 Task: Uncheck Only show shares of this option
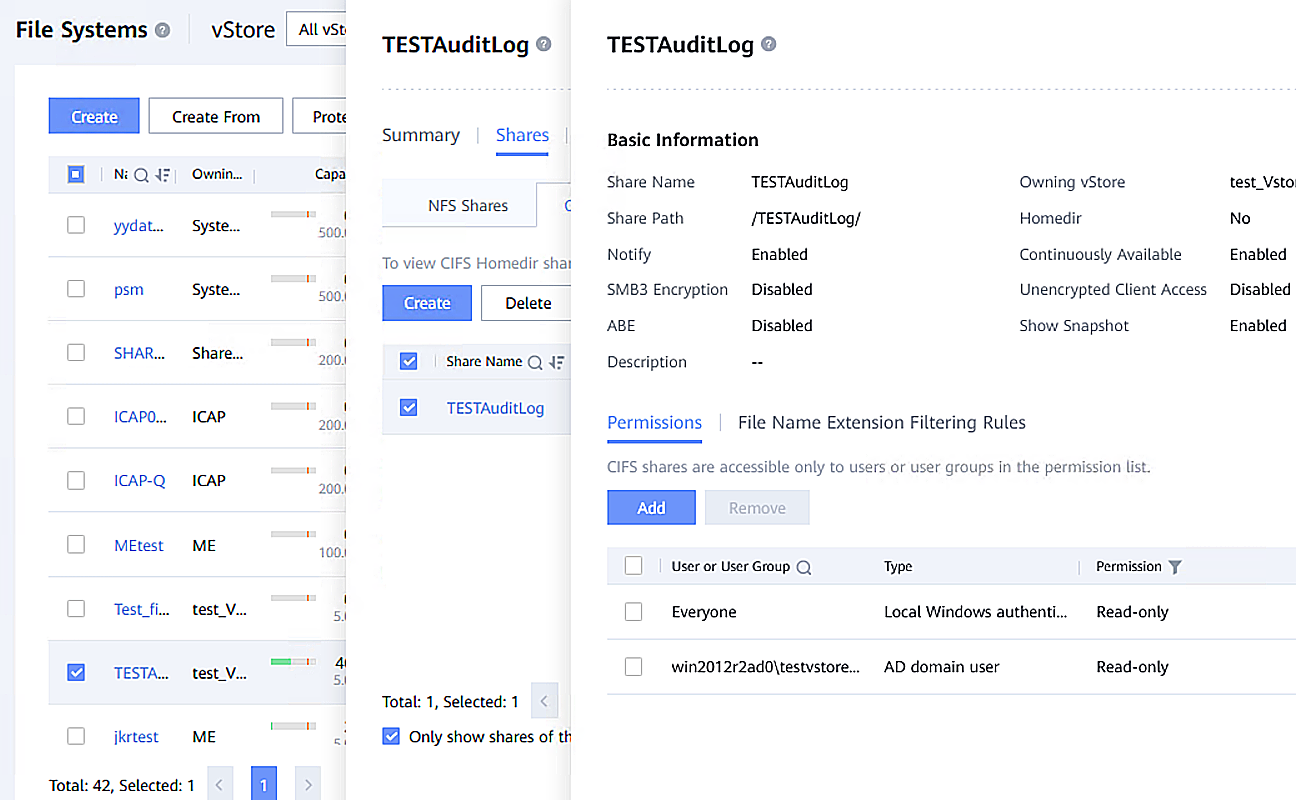390,736
